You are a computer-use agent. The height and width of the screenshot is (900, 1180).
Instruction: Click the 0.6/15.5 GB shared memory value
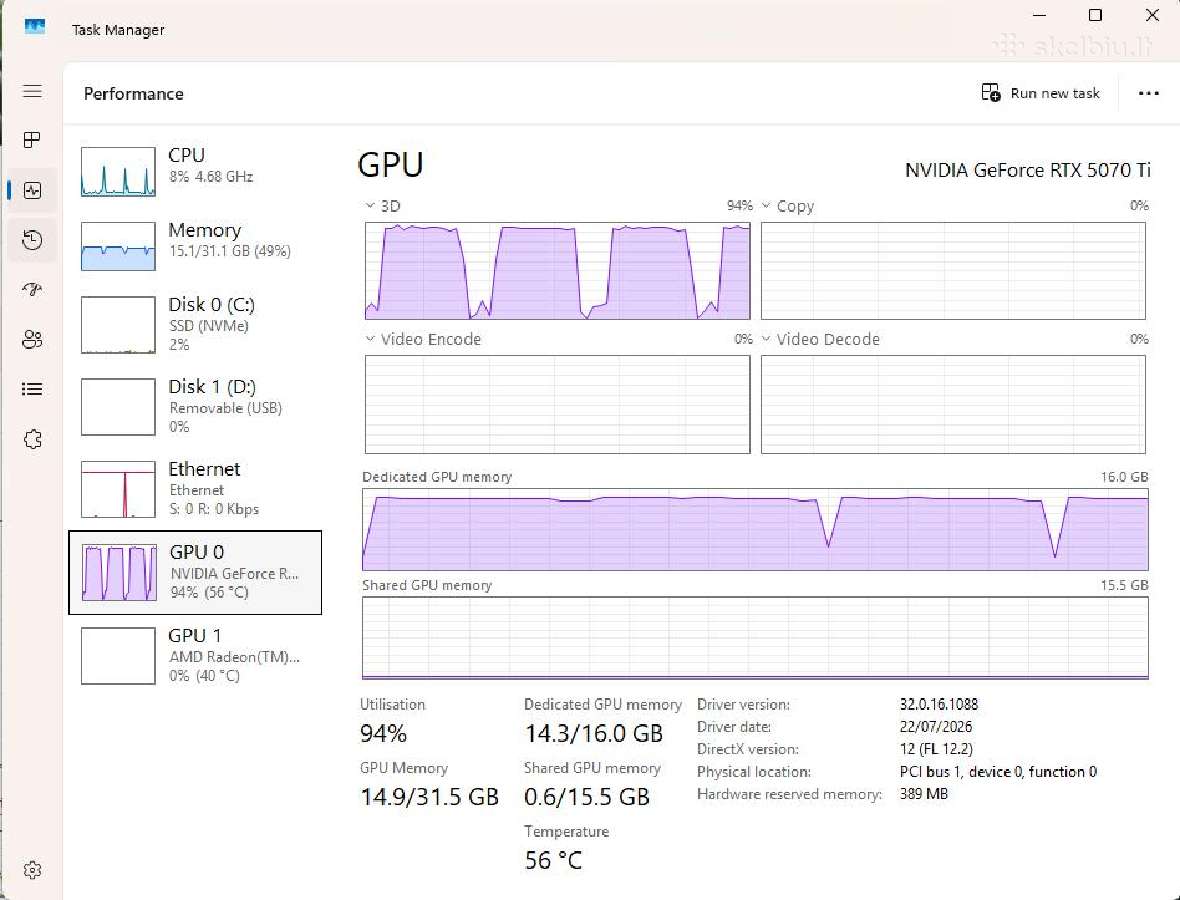pos(587,797)
